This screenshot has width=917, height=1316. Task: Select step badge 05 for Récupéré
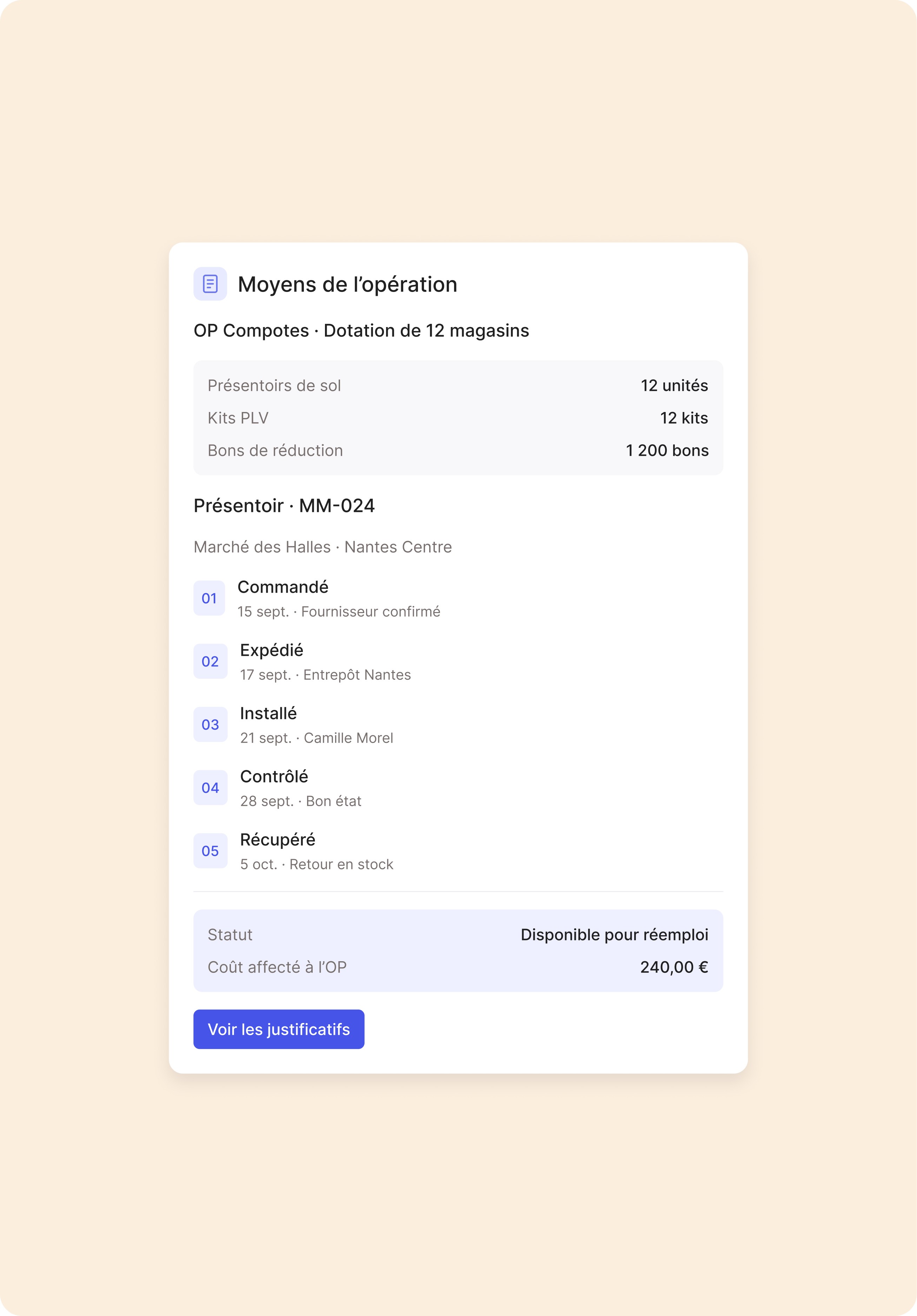click(210, 851)
